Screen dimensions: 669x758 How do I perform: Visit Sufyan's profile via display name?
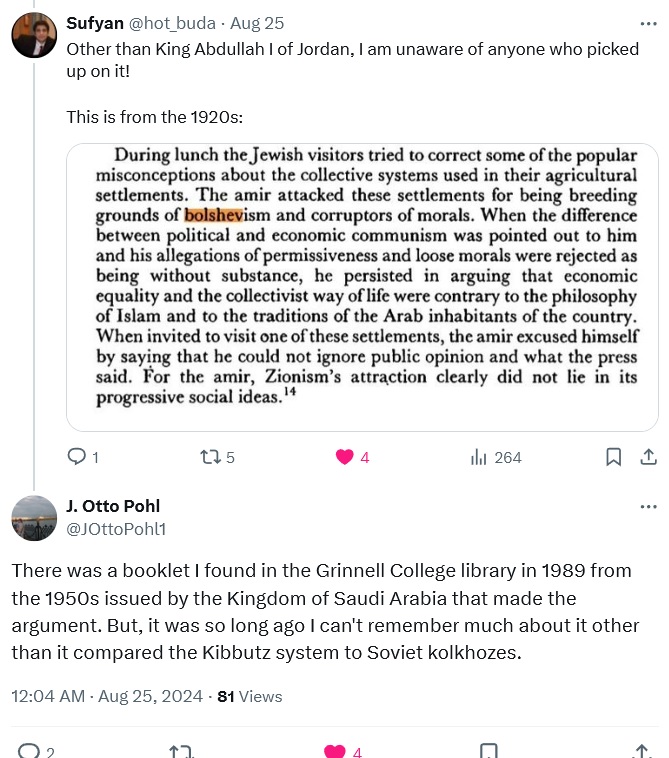pyautogui.click(x=96, y=23)
